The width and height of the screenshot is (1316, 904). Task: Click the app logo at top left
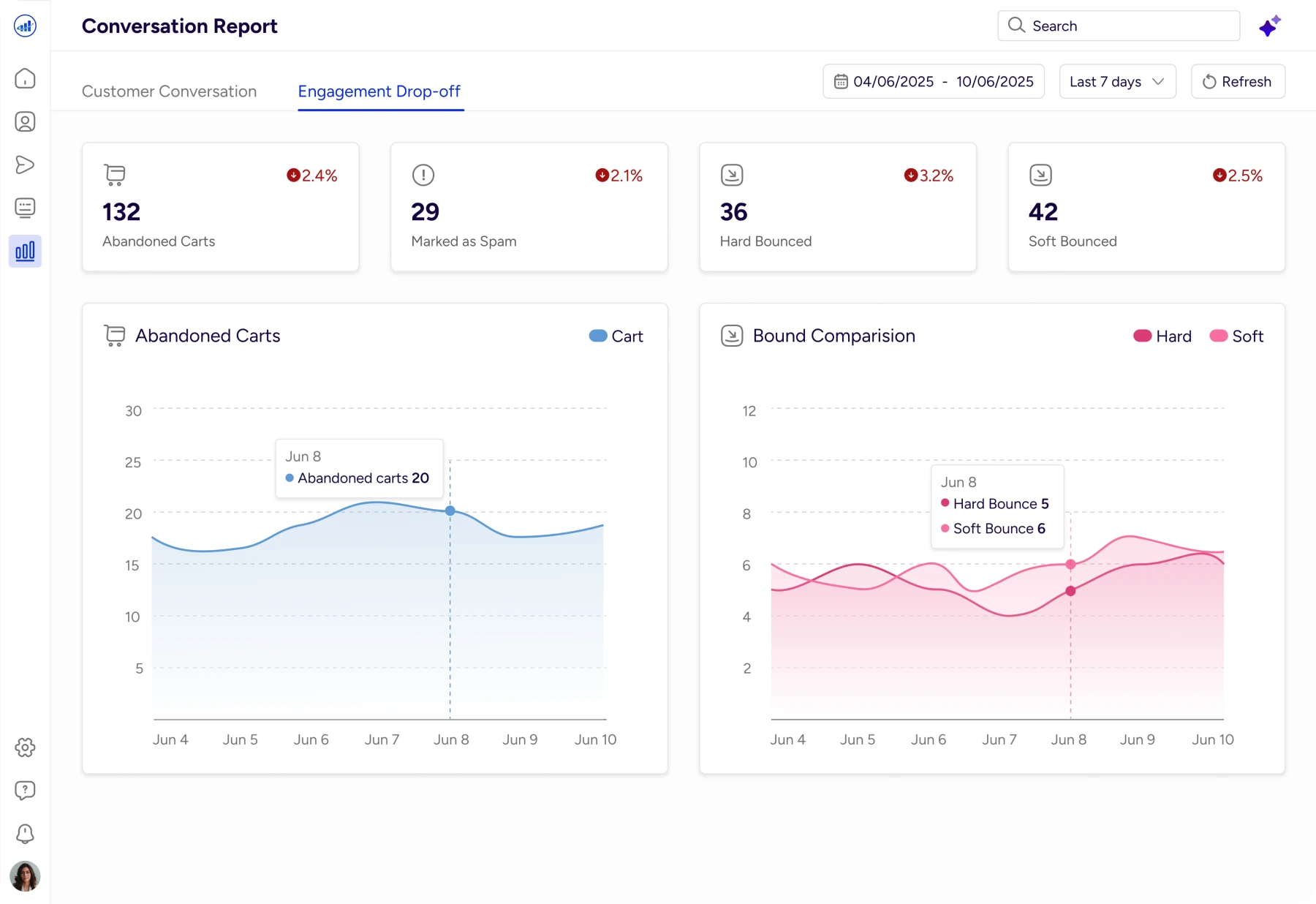25,26
